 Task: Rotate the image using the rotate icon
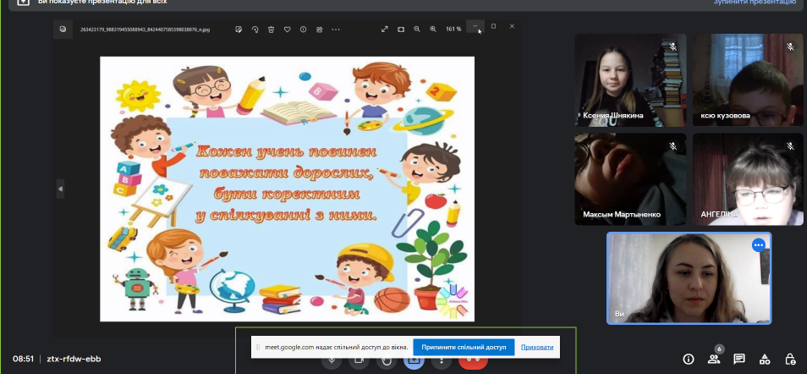255,29
